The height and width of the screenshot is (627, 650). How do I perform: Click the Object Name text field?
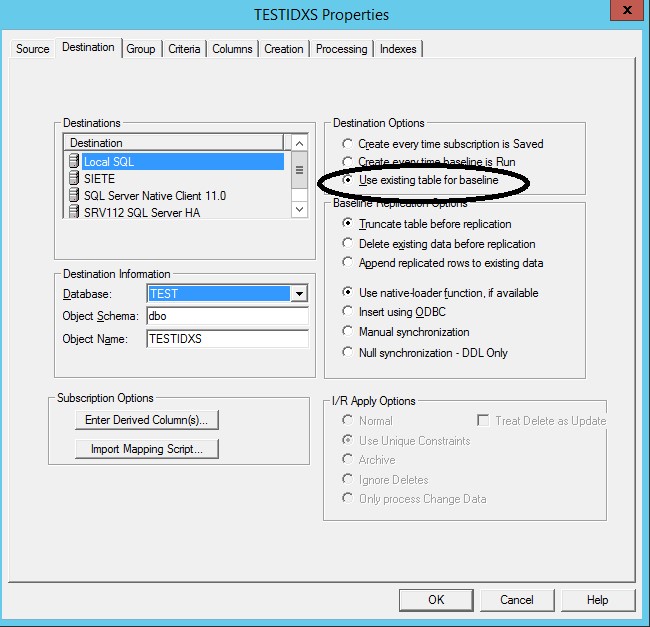click(x=227, y=339)
